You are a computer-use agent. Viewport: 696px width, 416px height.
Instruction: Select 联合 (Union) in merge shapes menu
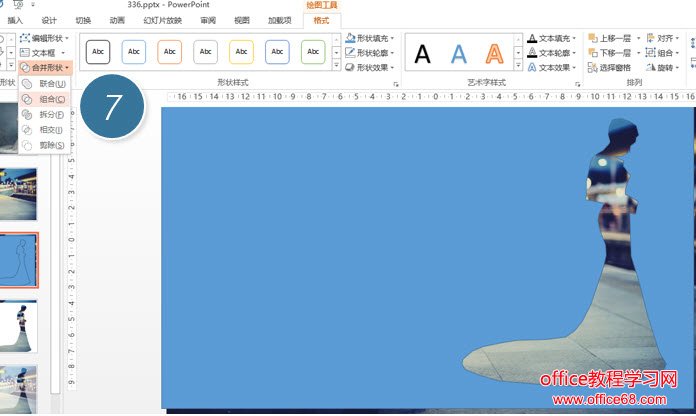[x=46, y=83]
